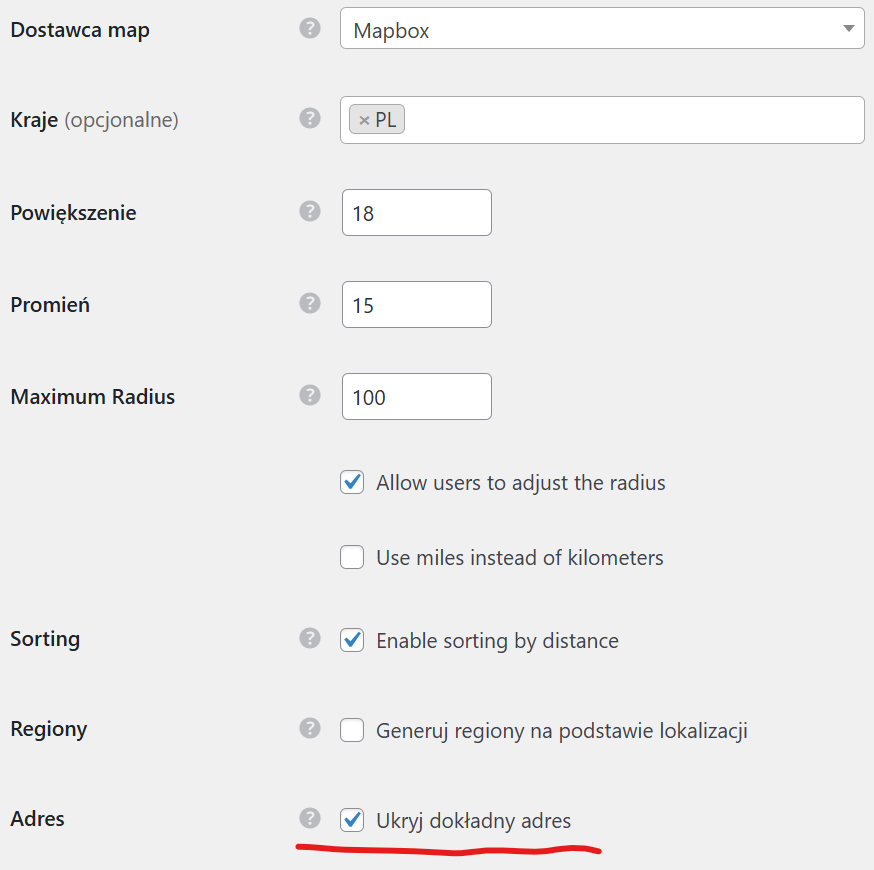The image size is (874, 870).
Task: Disable Enable sorting by distance checkbox
Action: pyautogui.click(x=352, y=640)
